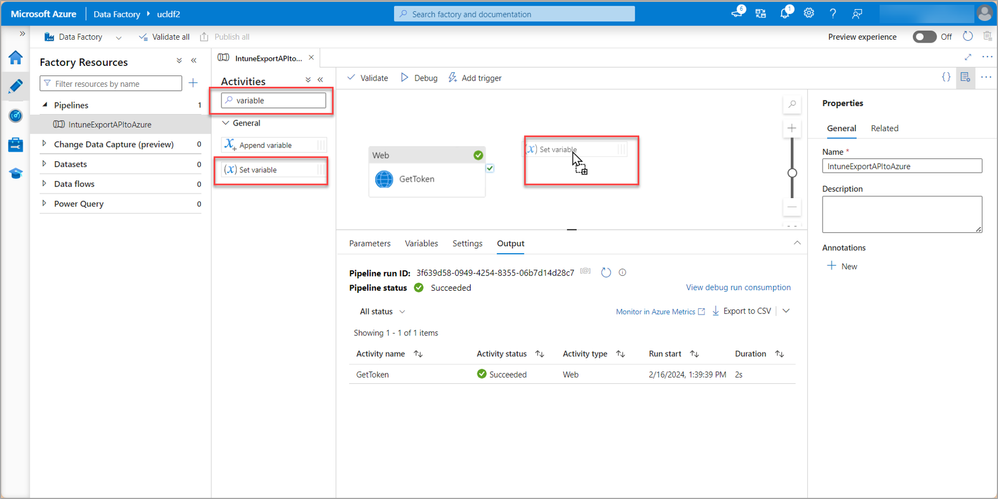Open the Related tab in Properties
Image resolution: width=998 pixels, height=499 pixels.
885,128
